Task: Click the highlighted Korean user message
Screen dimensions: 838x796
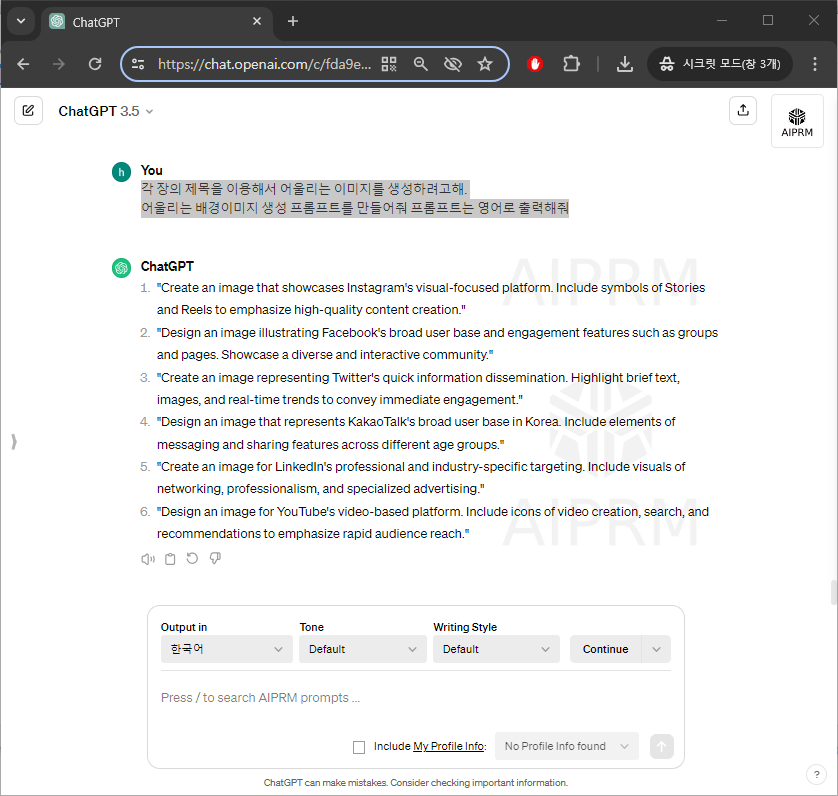Action: pos(355,198)
